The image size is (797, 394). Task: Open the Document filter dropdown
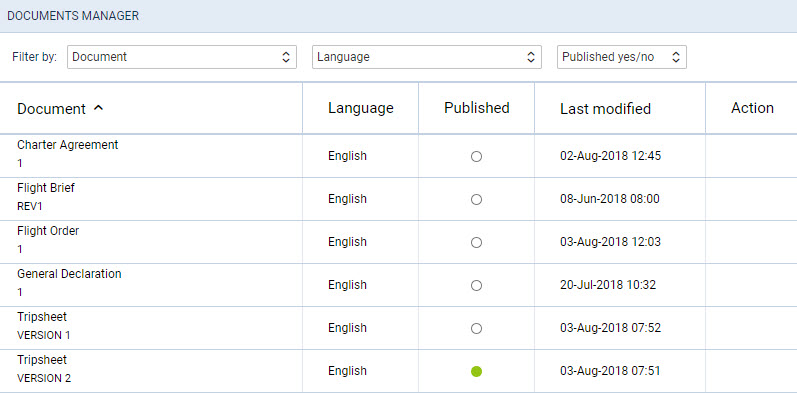click(181, 57)
